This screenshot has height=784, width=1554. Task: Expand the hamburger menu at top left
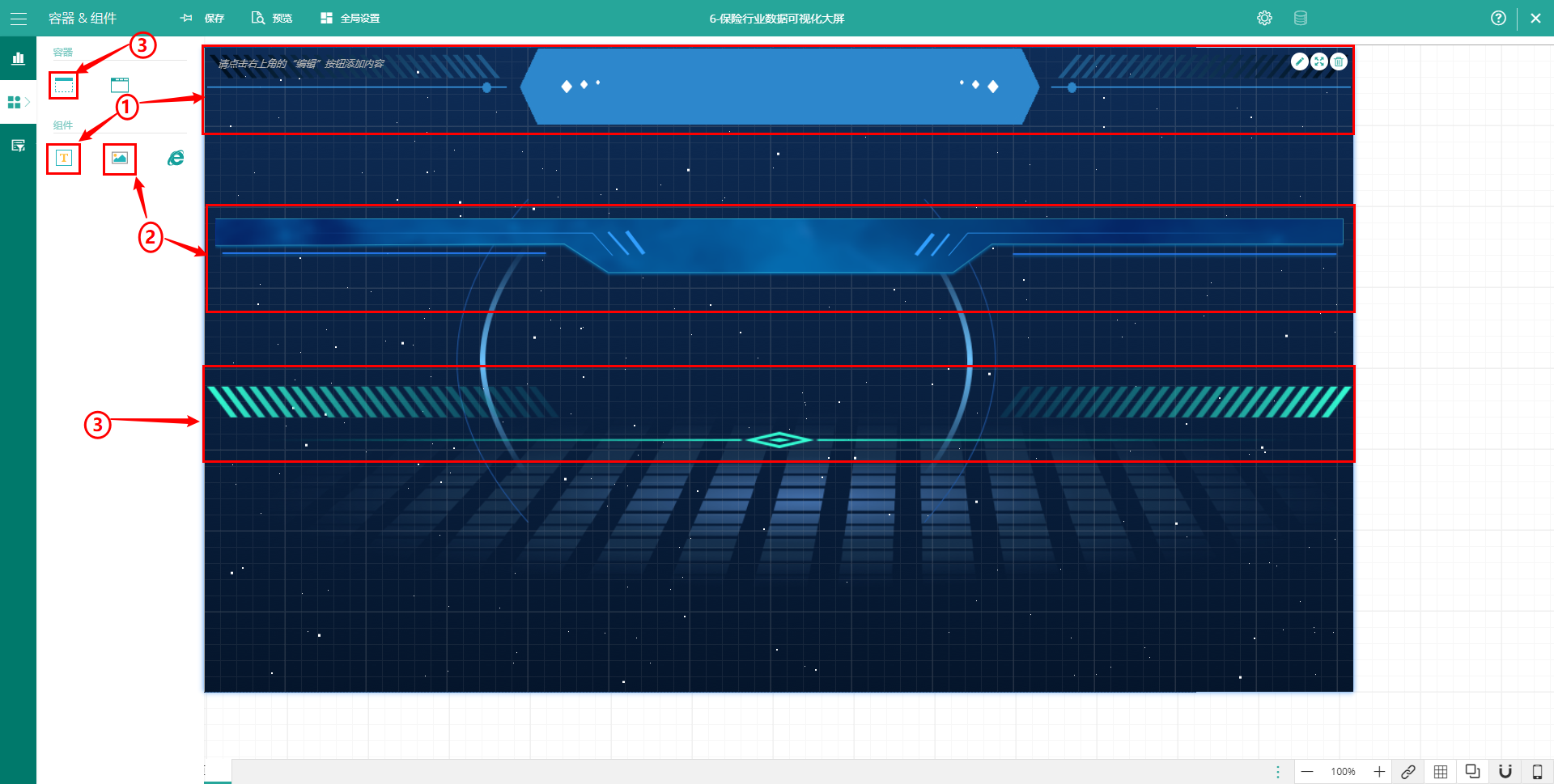18,18
